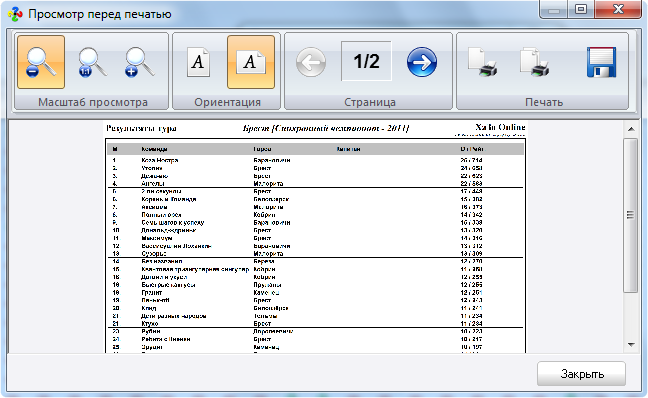Screen dimensions: 648x398
Task: Print the current page with the single-sheet icon
Action: 483,62
